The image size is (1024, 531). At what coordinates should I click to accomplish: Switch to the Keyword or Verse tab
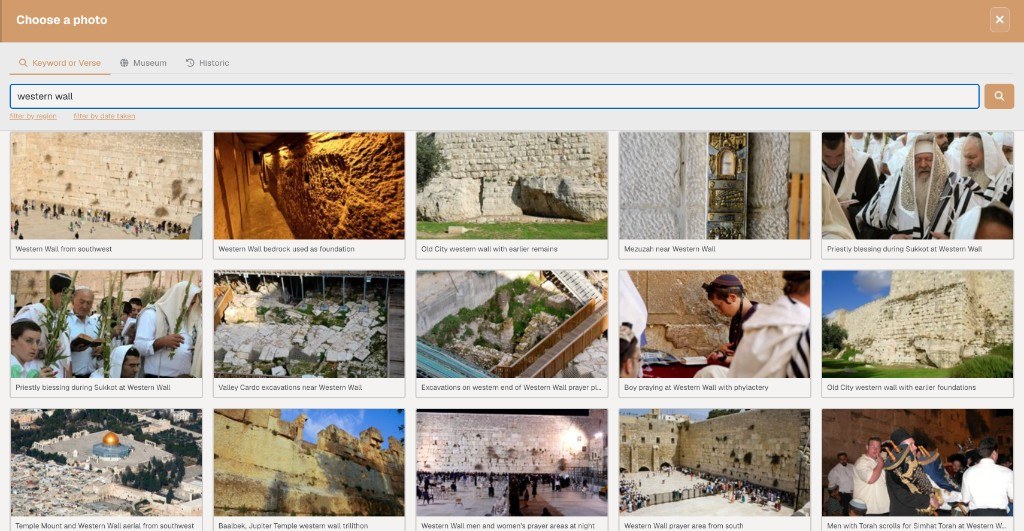click(60, 63)
